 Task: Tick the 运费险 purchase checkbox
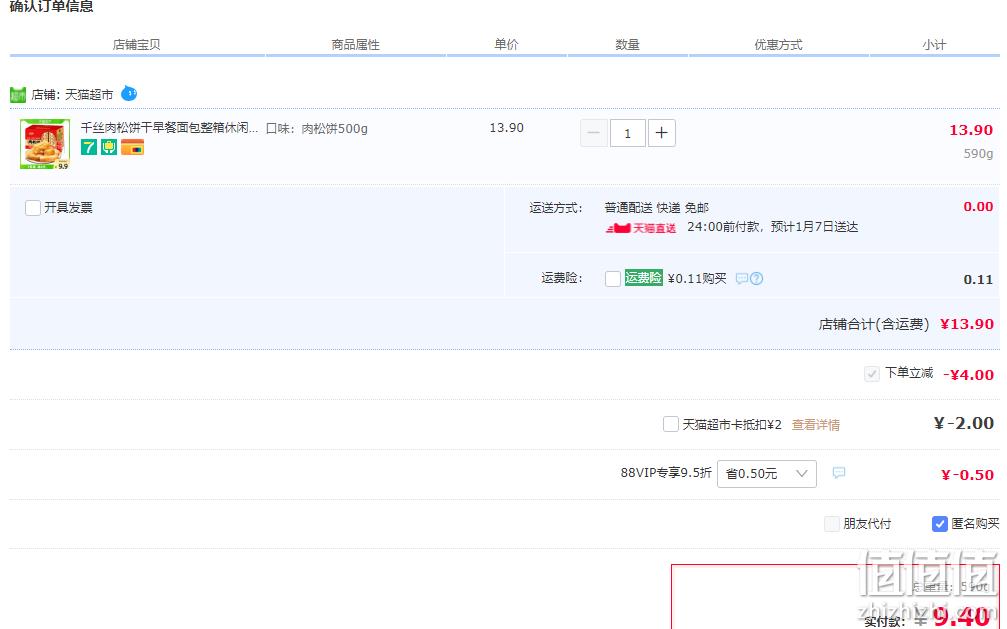(x=613, y=278)
